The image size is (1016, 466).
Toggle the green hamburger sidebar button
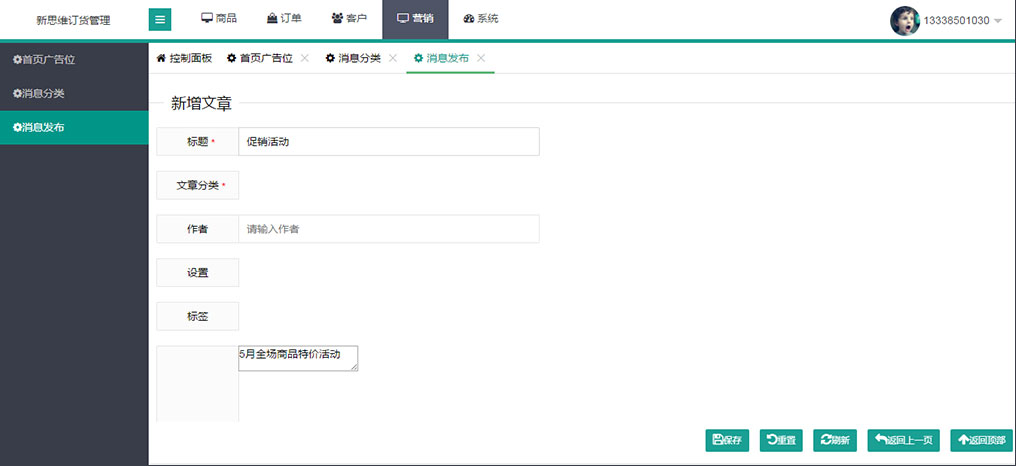[160, 19]
